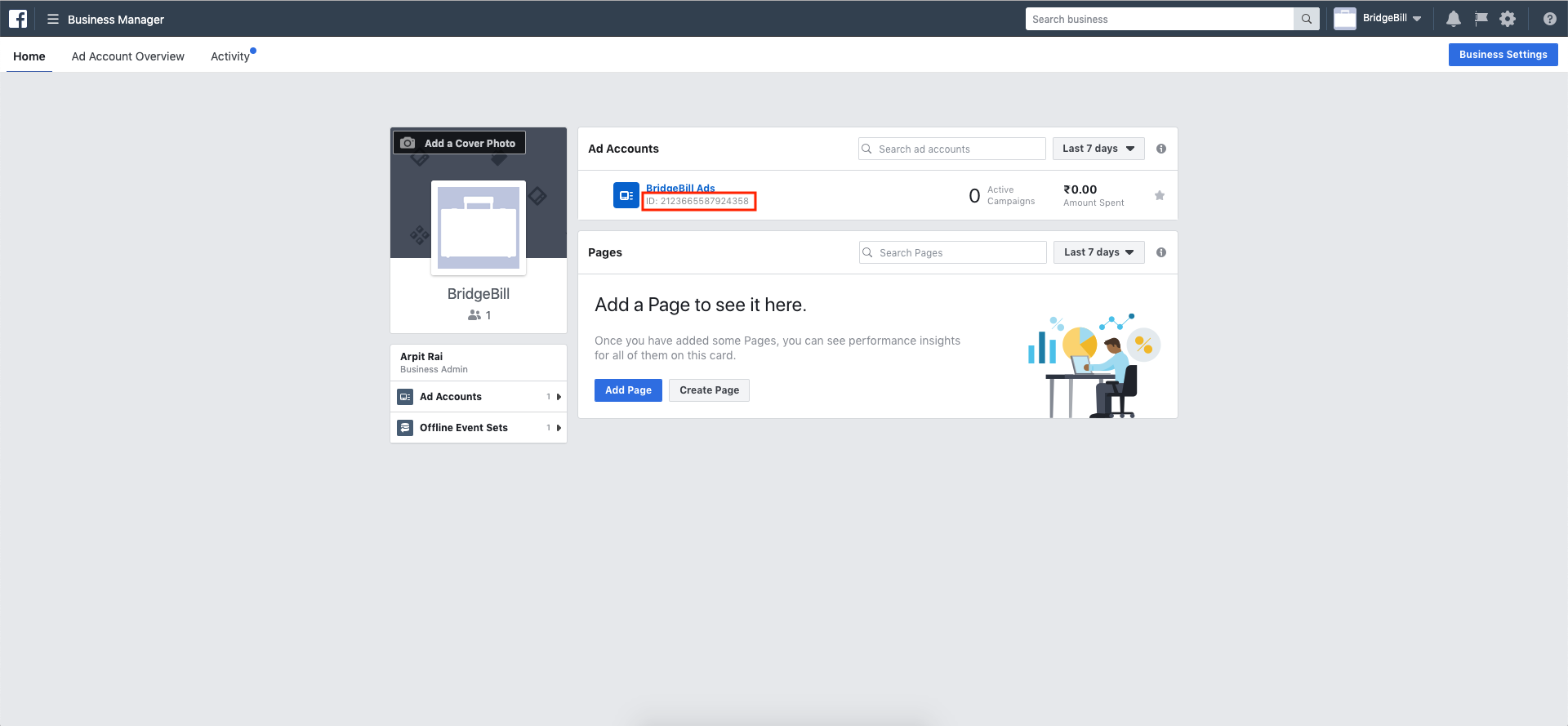Click the BridgeBill business name under profile picture
1568x726 pixels.
tap(479, 294)
